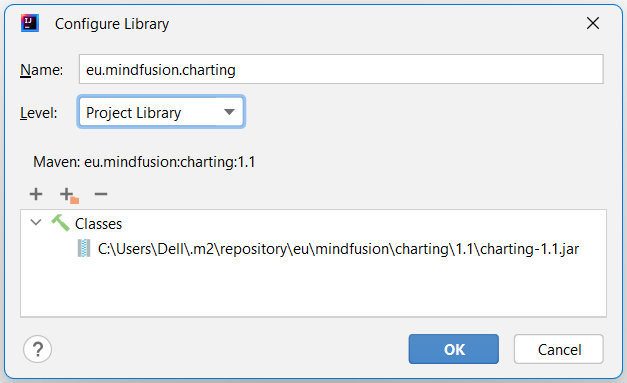Select the charting-1.1.jar path entry
The width and height of the screenshot is (627, 383).
coord(338,249)
